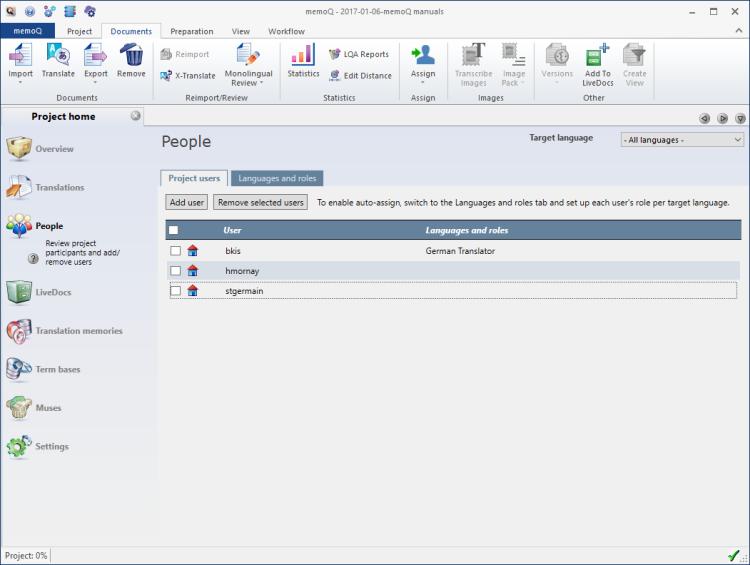Check the box next to user bkis
This screenshot has width=750, height=565.
[175, 251]
